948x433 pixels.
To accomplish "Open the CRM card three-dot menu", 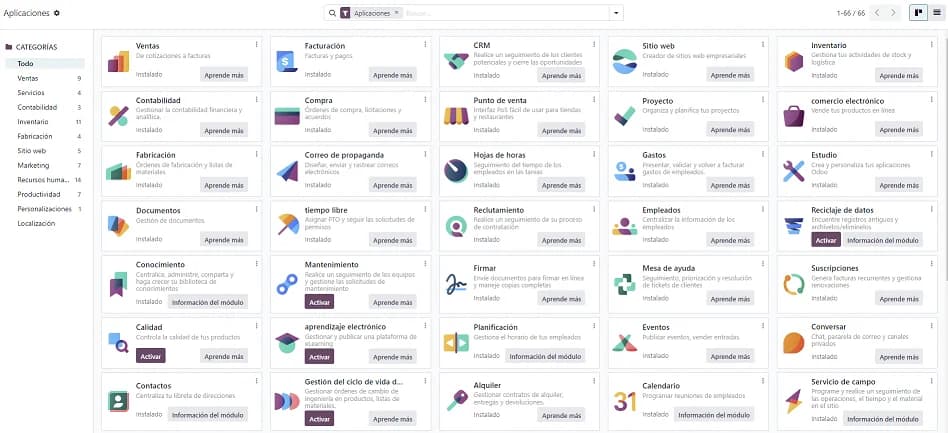I will 594,44.
